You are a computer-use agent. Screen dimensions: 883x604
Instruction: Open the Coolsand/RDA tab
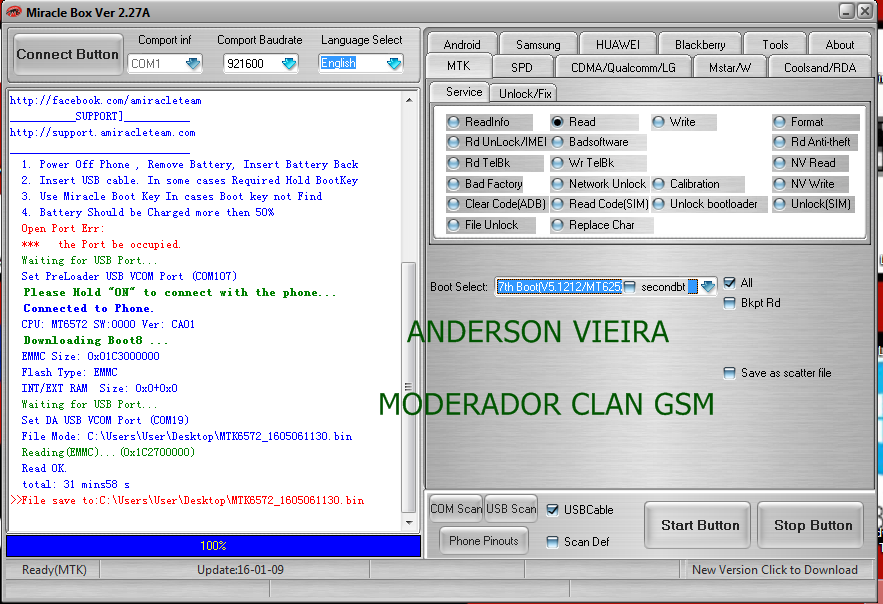point(820,68)
